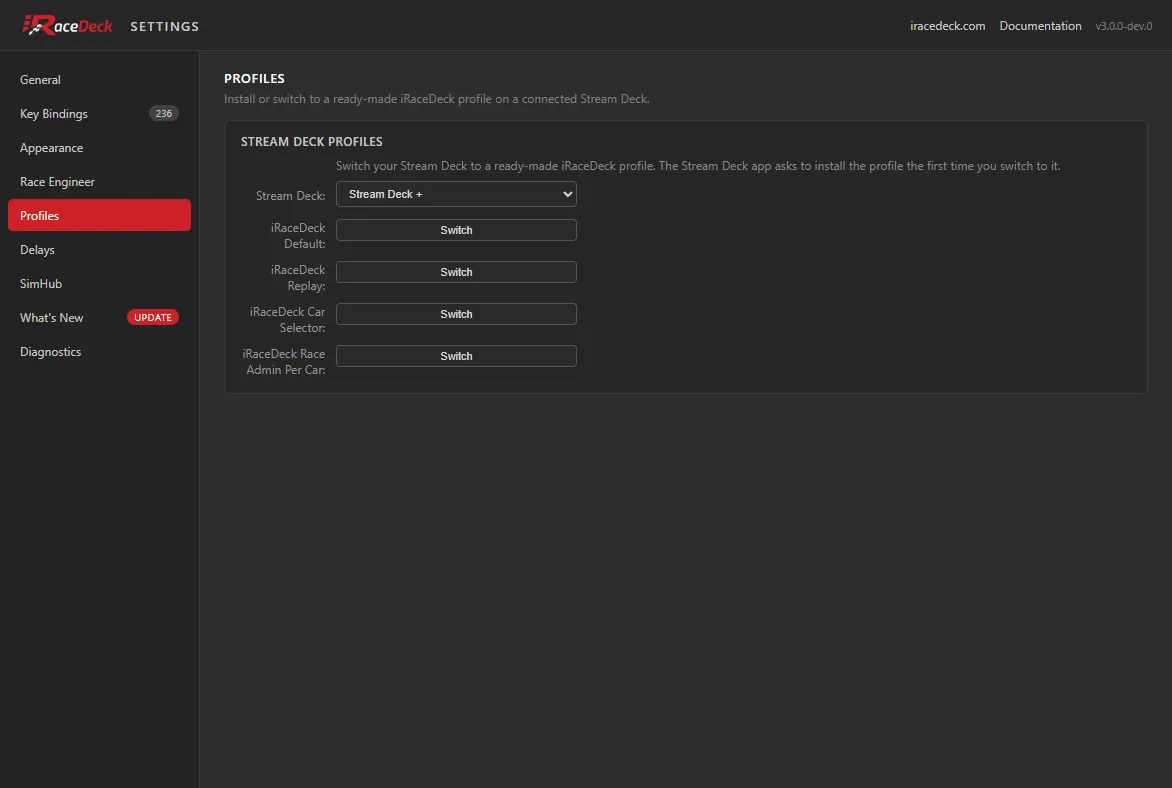The image size is (1172, 788).
Task: Click the 'Install or switch to a ready-made' subtitle
Action: tap(437, 99)
